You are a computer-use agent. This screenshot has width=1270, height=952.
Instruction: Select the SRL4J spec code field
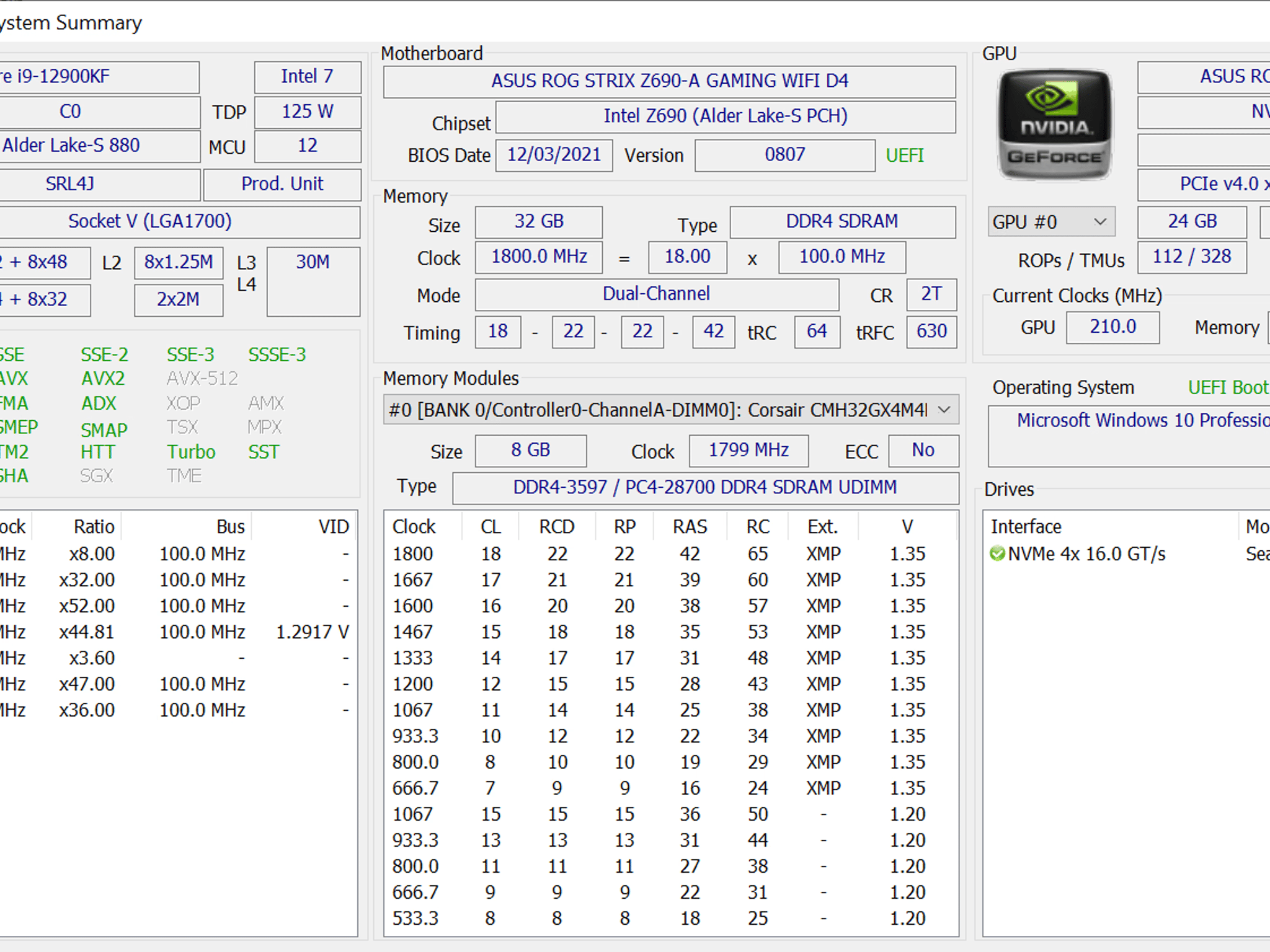(x=99, y=184)
